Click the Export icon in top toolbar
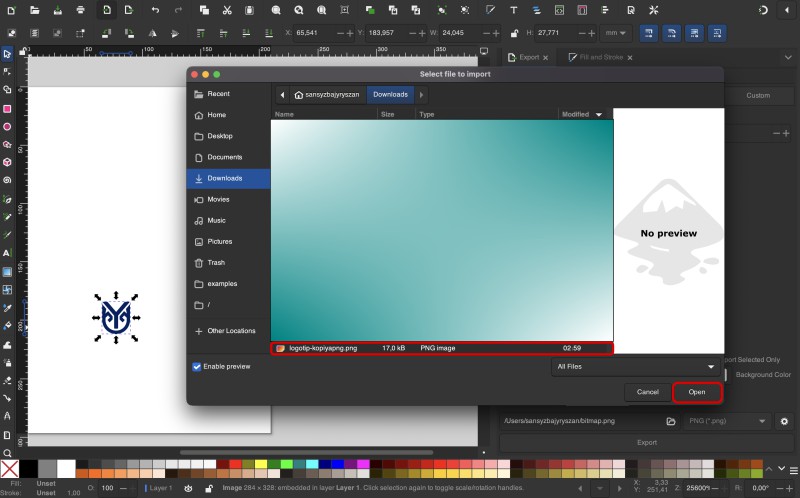 click(x=129, y=10)
